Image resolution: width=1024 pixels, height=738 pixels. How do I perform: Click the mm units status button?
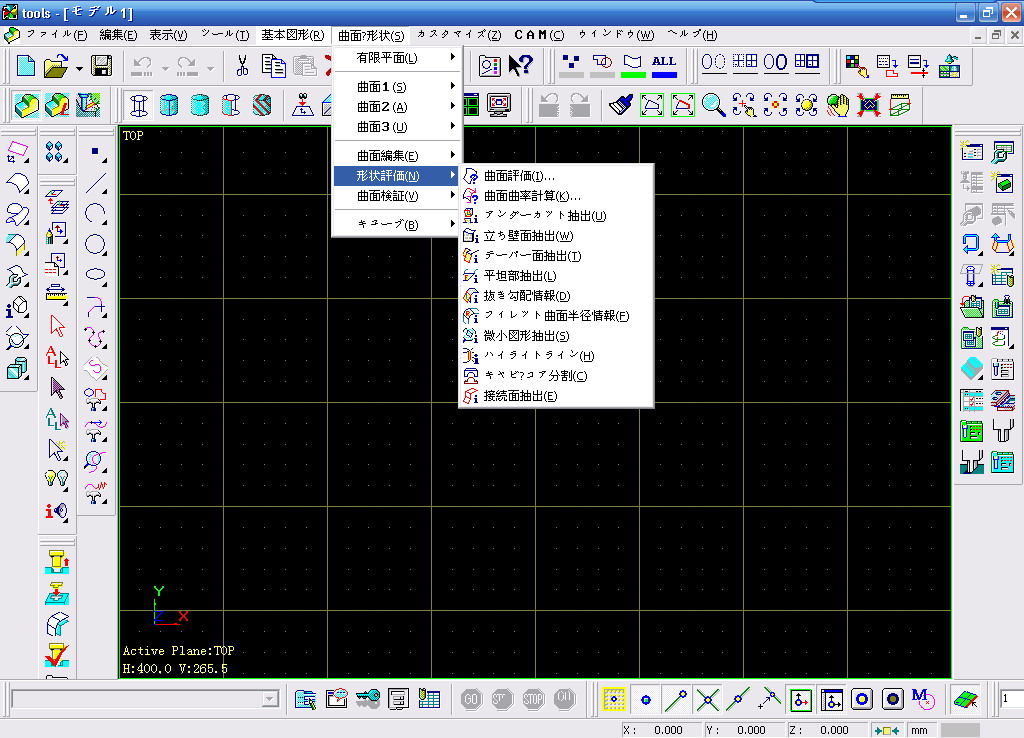(920, 730)
